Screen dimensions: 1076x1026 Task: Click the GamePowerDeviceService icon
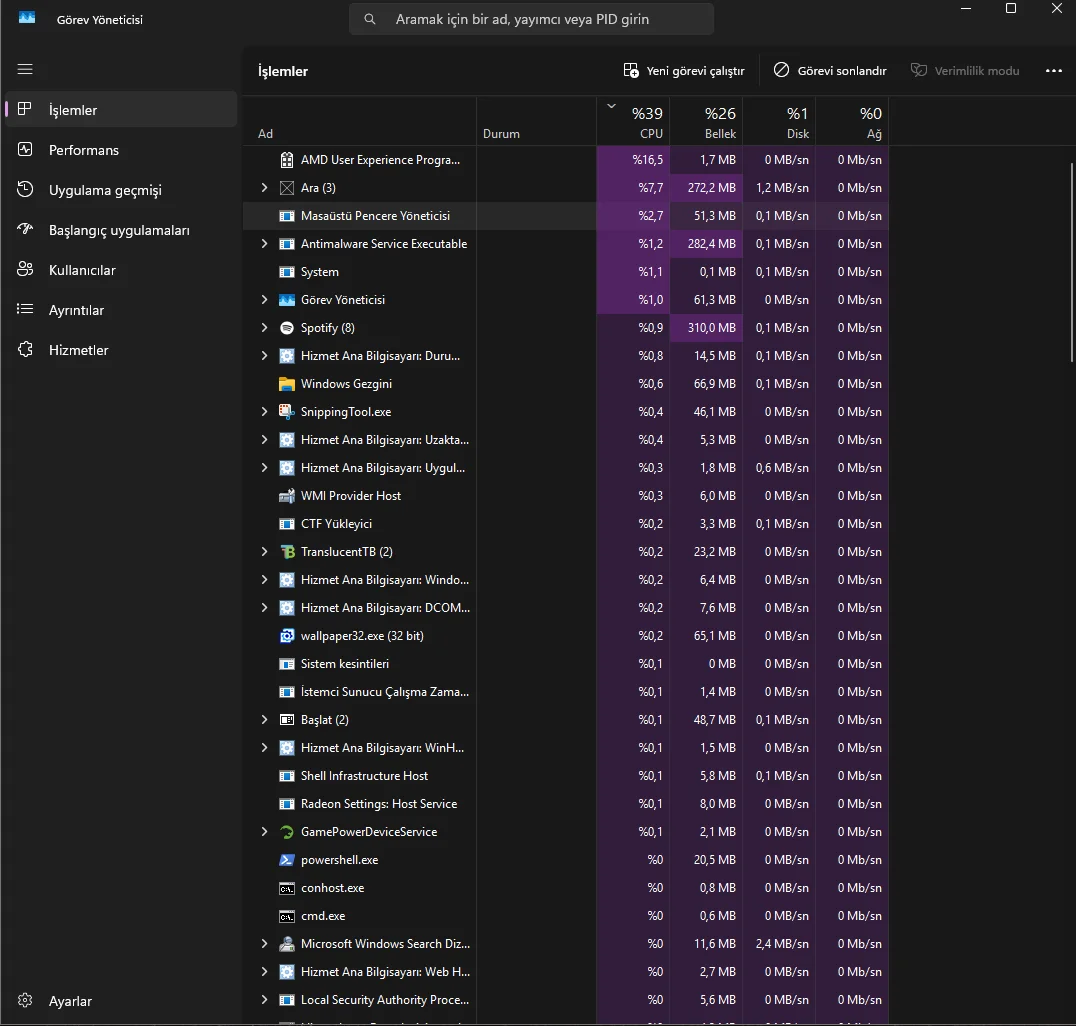[x=287, y=832]
